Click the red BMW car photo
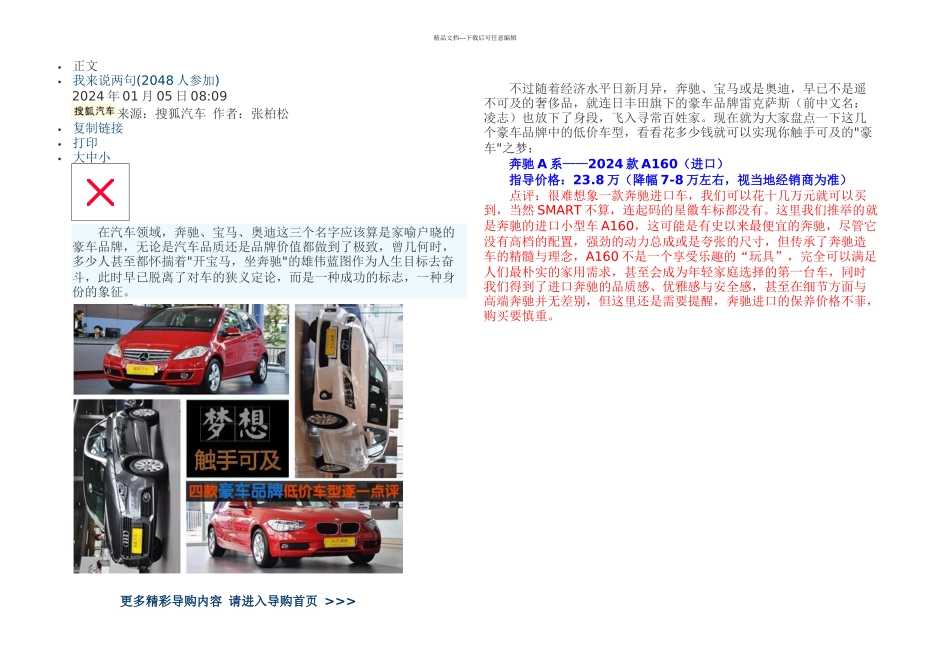Viewport: 950px width, 672px height. (294, 536)
